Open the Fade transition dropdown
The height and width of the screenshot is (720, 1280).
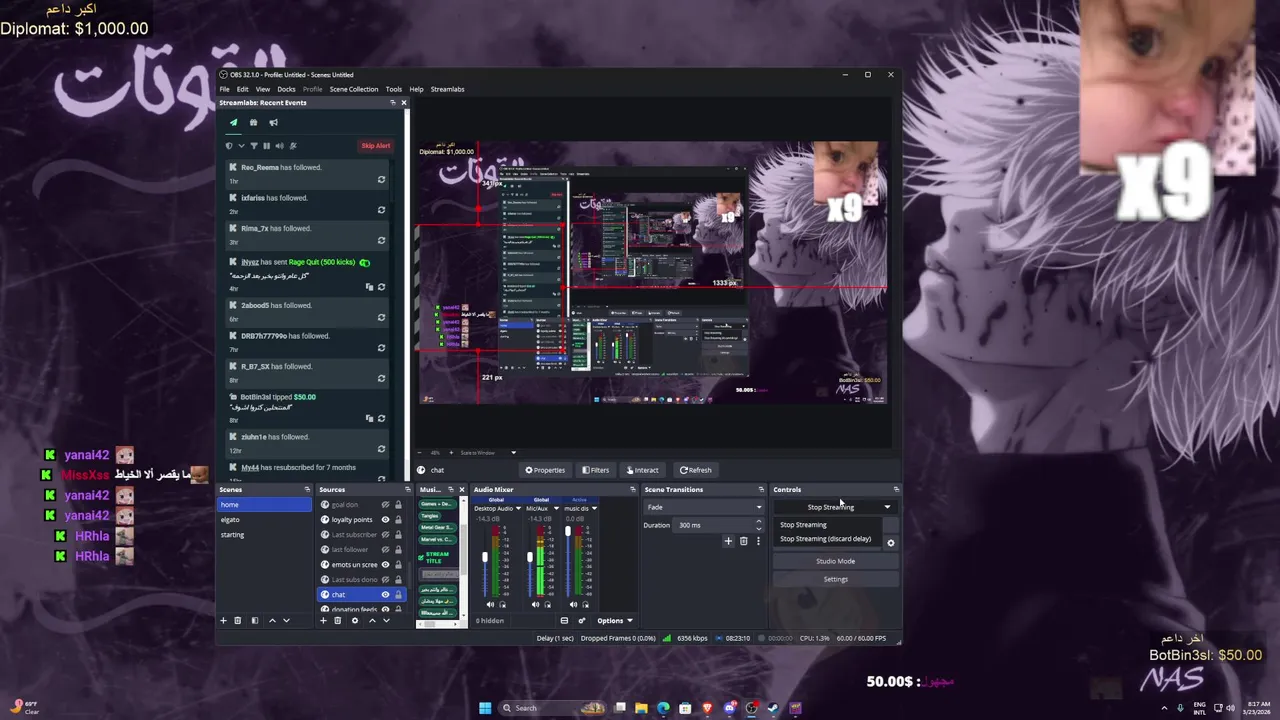[x=704, y=507]
